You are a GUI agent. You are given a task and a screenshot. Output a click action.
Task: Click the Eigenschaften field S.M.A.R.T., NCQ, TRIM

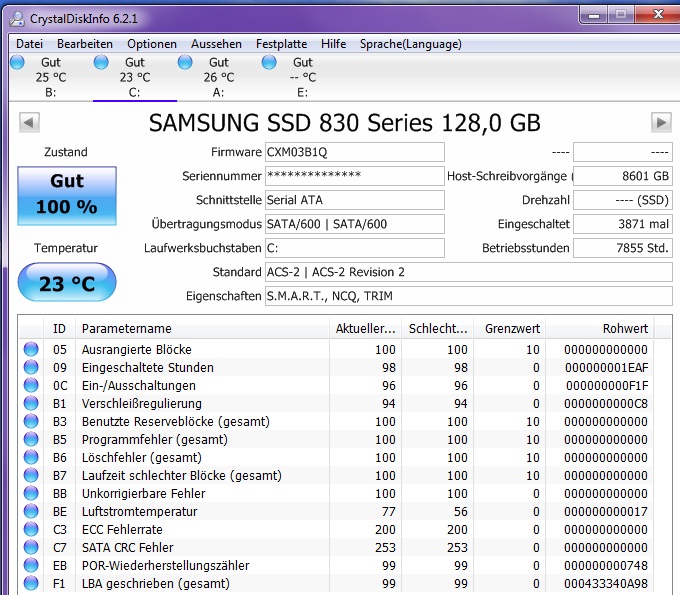point(469,296)
